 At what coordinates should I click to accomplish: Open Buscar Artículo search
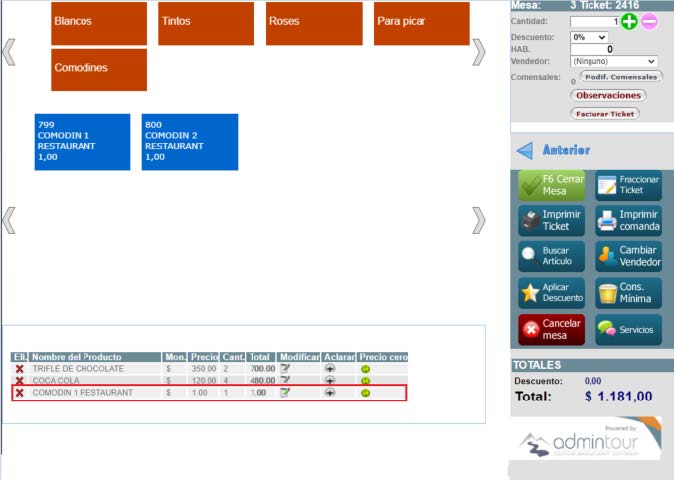click(553, 255)
